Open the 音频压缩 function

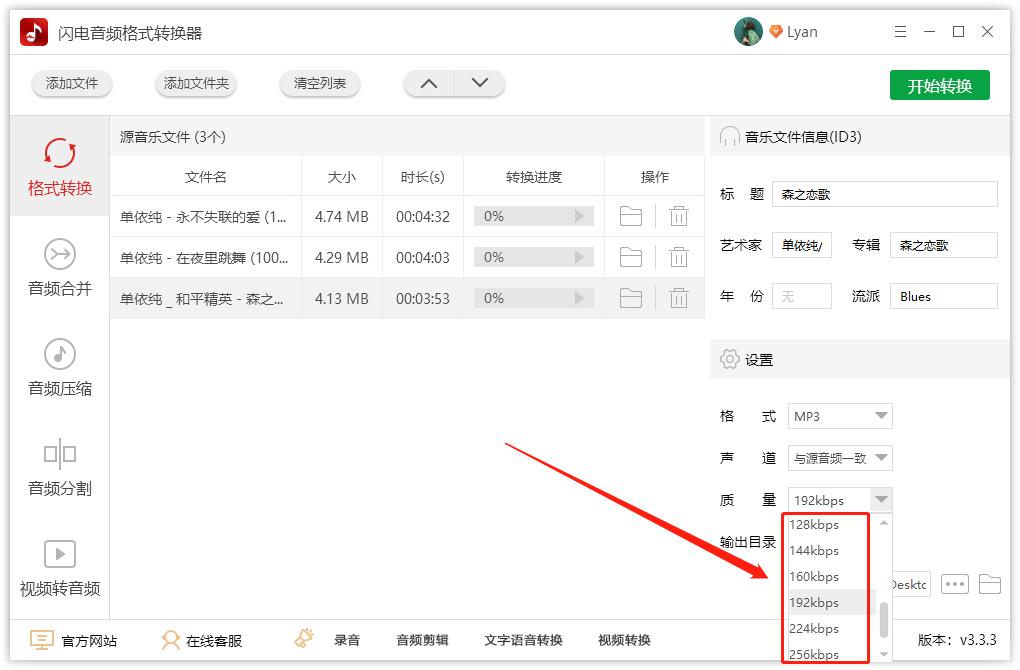59,368
